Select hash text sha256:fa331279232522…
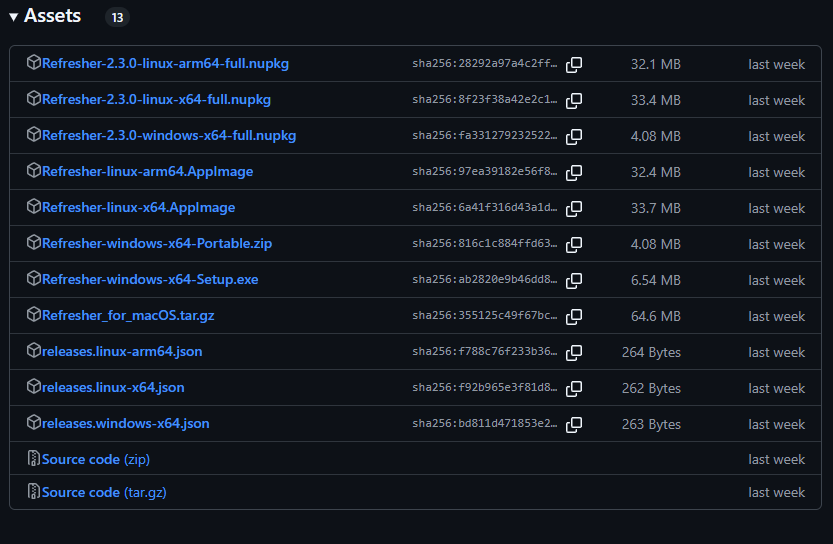Image resolution: width=833 pixels, height=544 pixels. coord(484,135)
